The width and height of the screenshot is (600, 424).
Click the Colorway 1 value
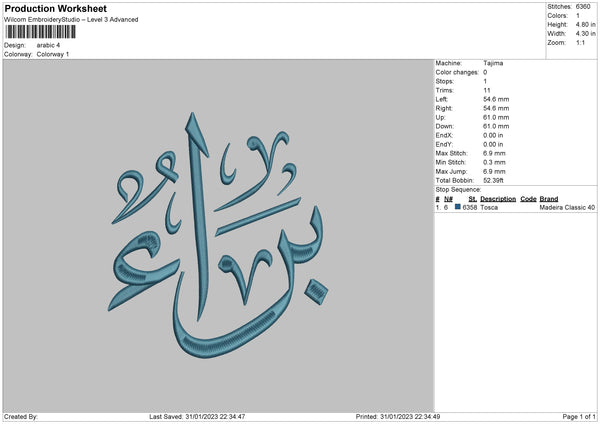click(x=53, y=54)
